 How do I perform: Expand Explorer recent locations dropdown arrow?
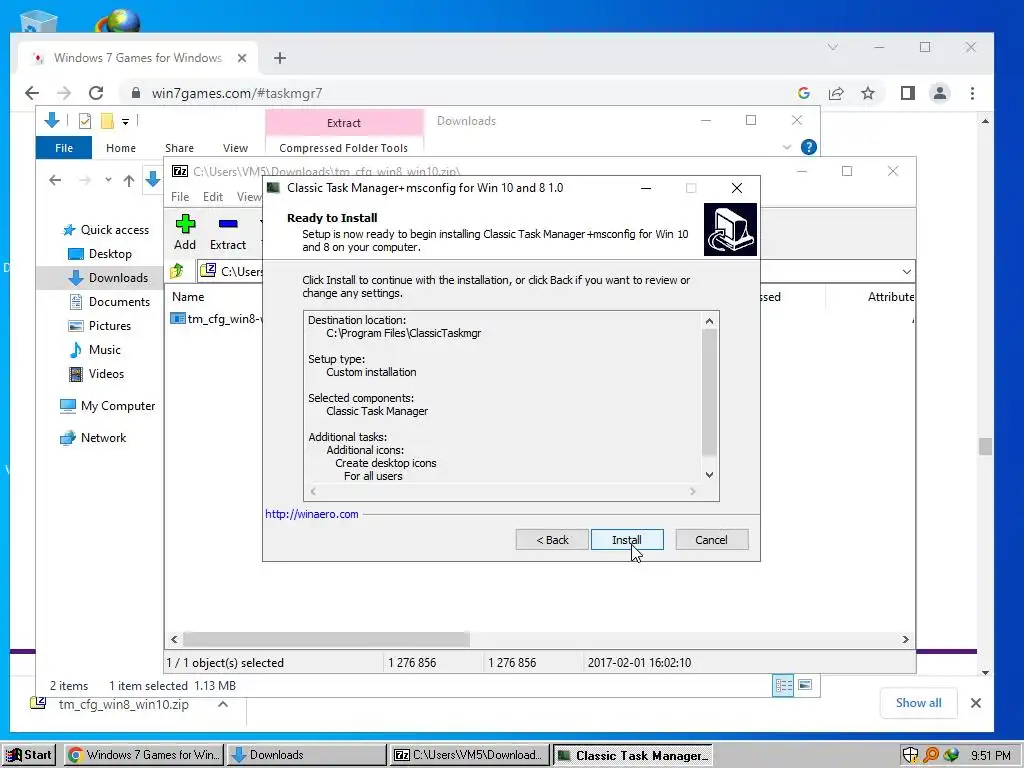[x=108, y=180]
